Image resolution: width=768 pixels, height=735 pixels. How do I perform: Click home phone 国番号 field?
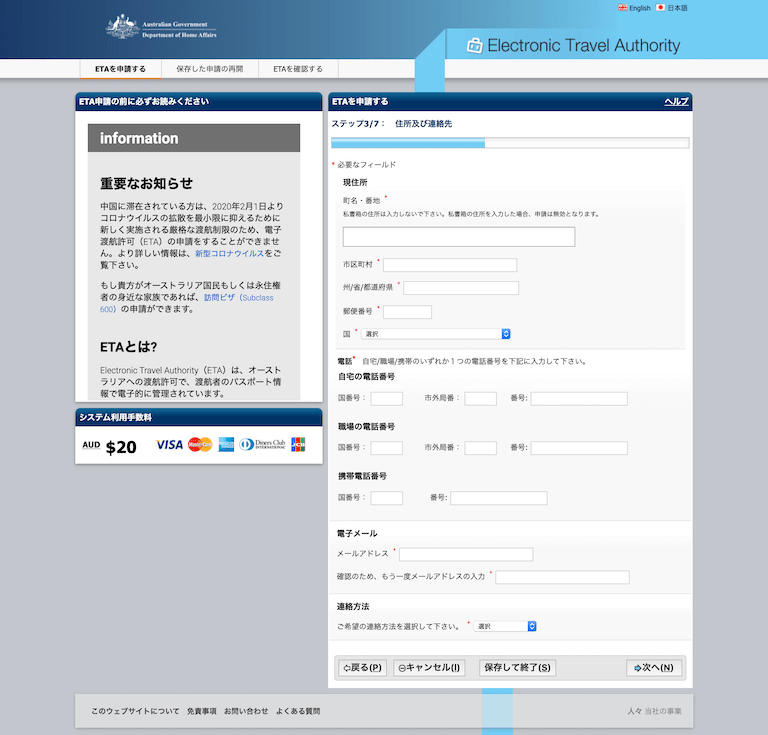click(x=386, y=399)
